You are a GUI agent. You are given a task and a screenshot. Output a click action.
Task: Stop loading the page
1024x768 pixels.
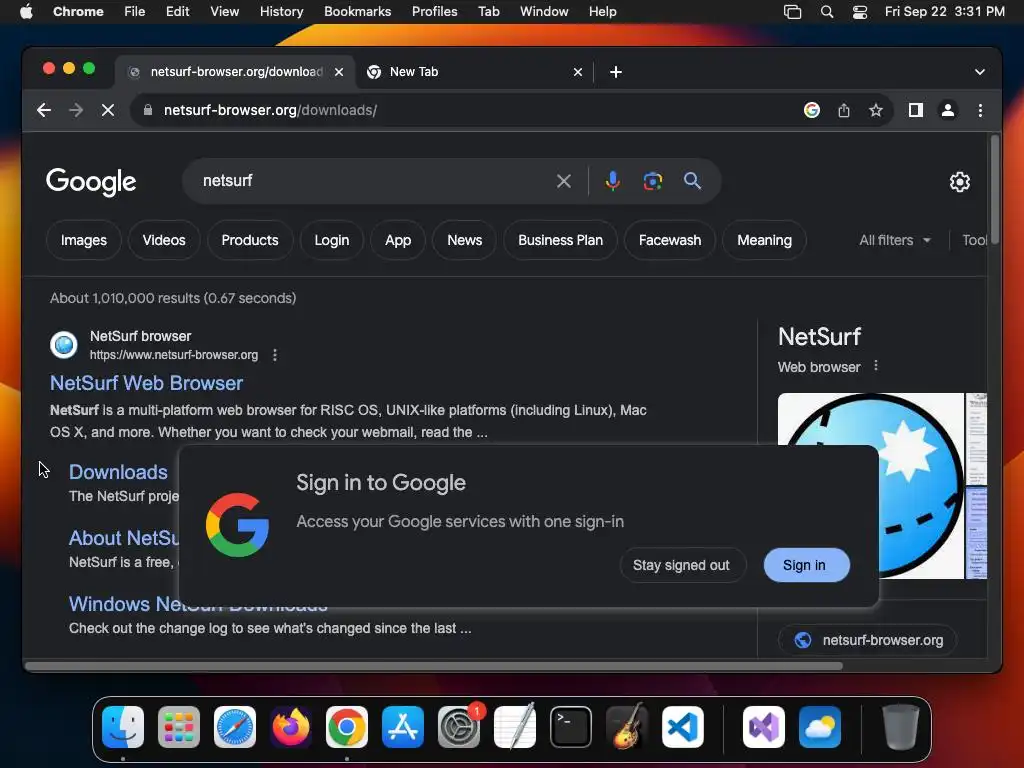(108, 110)
